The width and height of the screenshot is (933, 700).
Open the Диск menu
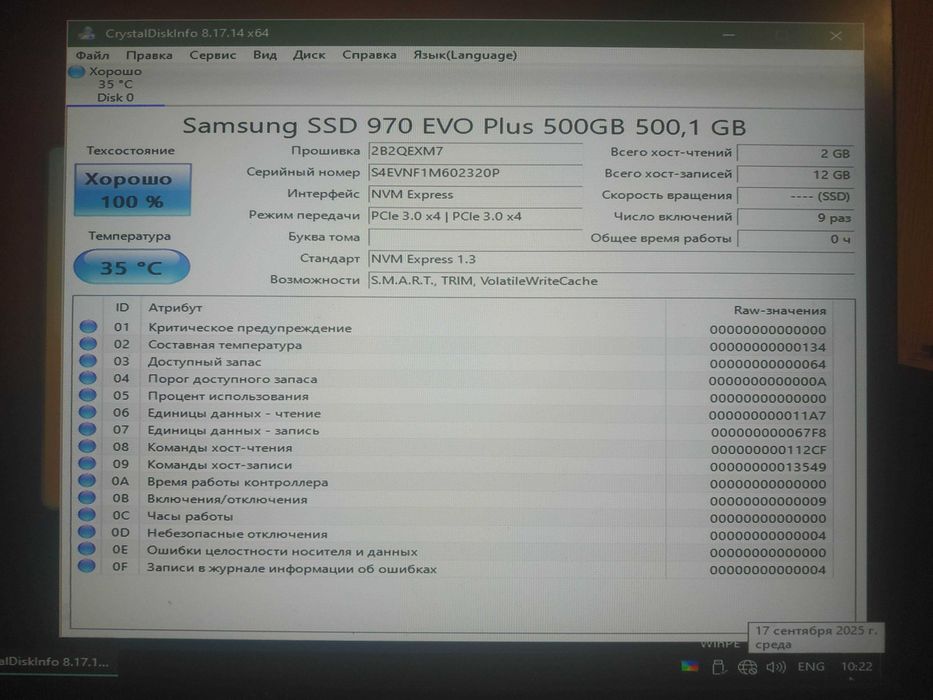point(309,55)
